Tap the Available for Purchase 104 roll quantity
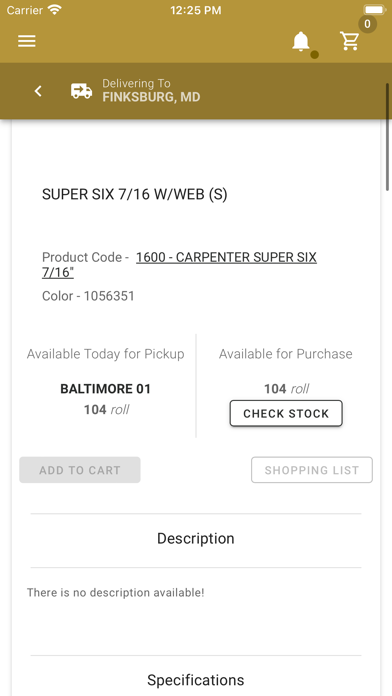This screenshot has height=696, width=392. click(286, 389)
